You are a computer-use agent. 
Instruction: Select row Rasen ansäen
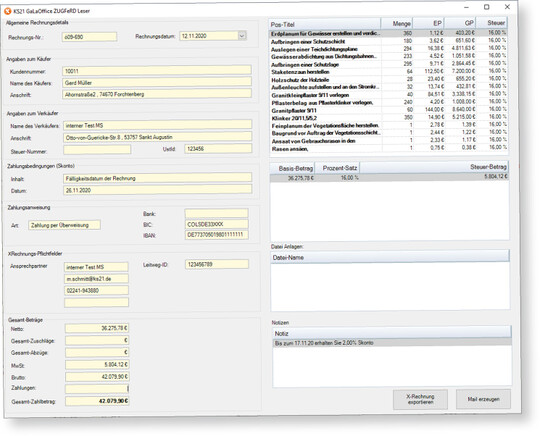point(388,148)
